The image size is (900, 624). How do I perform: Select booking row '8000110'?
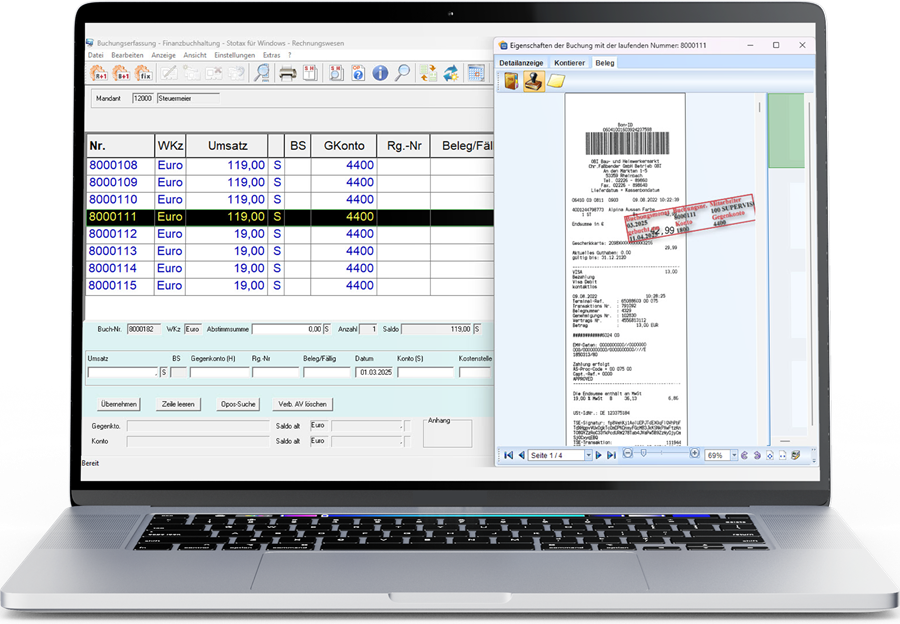(290, 200)
